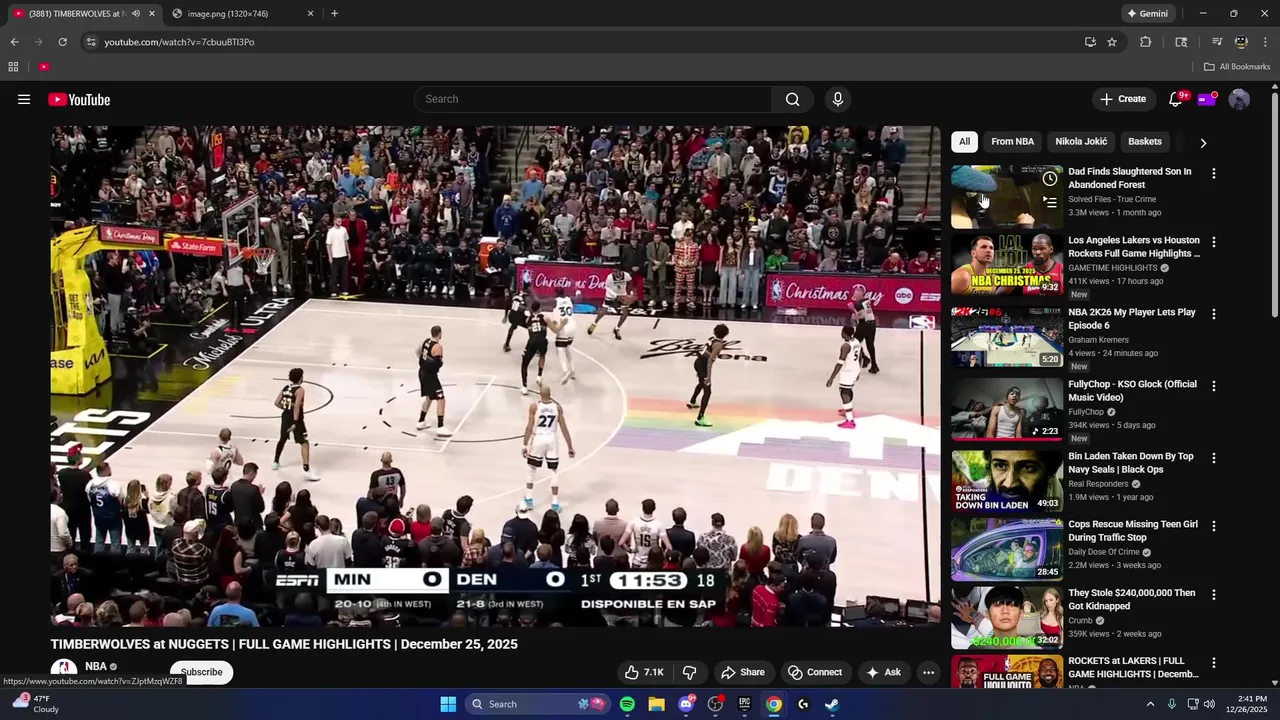Click the magnifier search button
The width and height of the screenshot is (1280, 720).
[792, 99]
